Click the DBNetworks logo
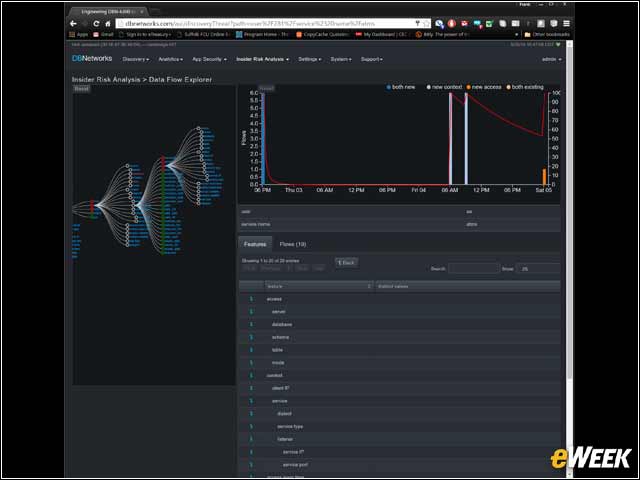Image resolution: width=640 pixels, height=480 pixels. tap(92, 58)
